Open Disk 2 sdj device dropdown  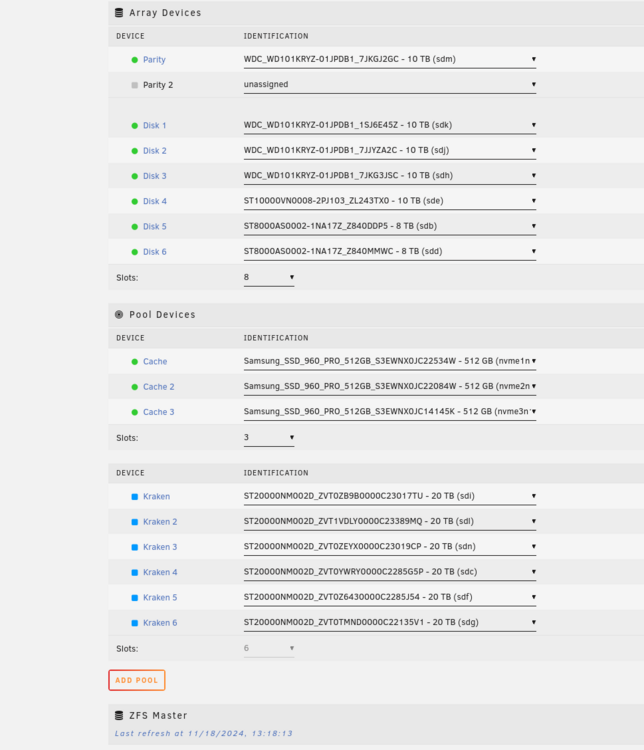pyautogui.click(x=390, y=151)
